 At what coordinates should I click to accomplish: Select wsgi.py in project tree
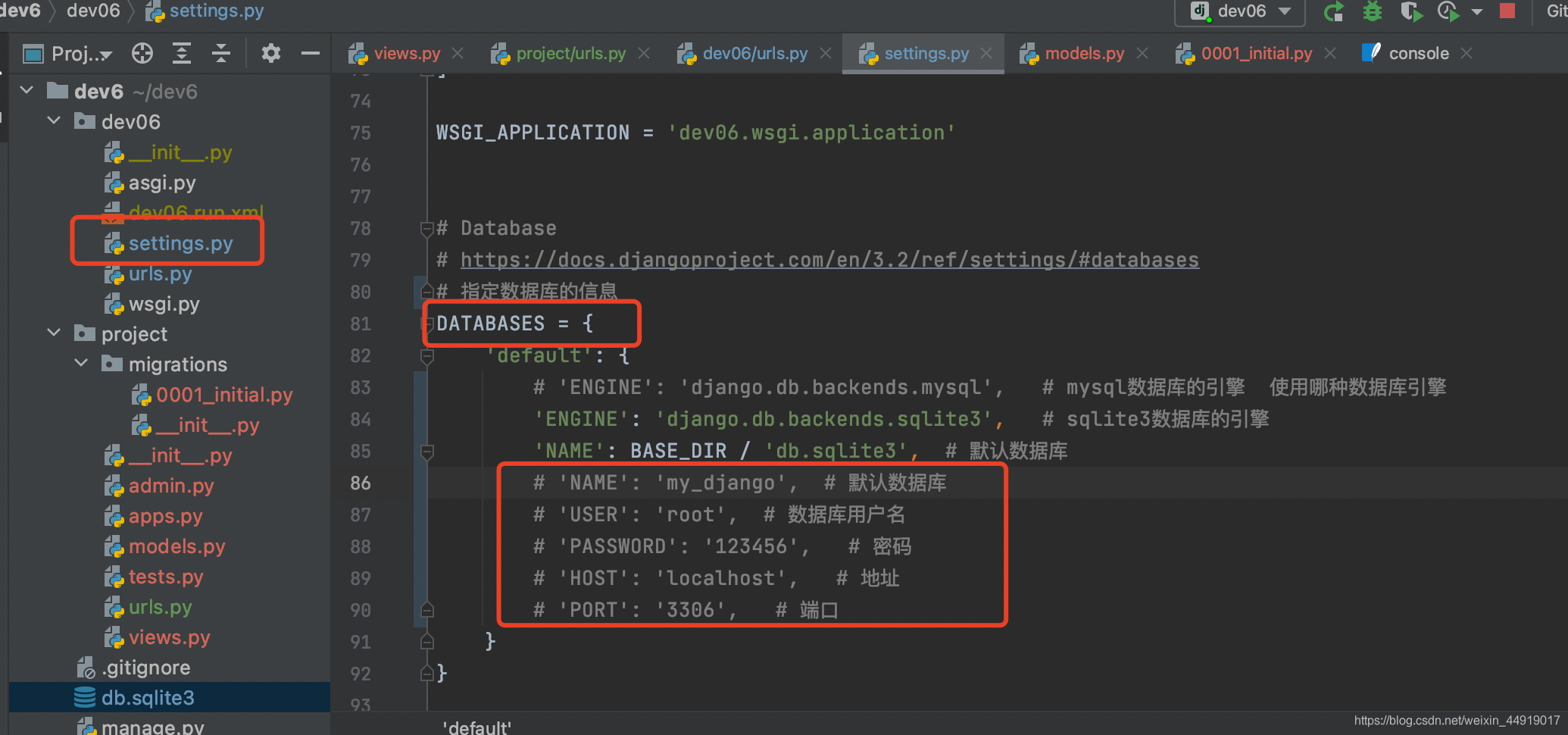[x=164, y=304]
